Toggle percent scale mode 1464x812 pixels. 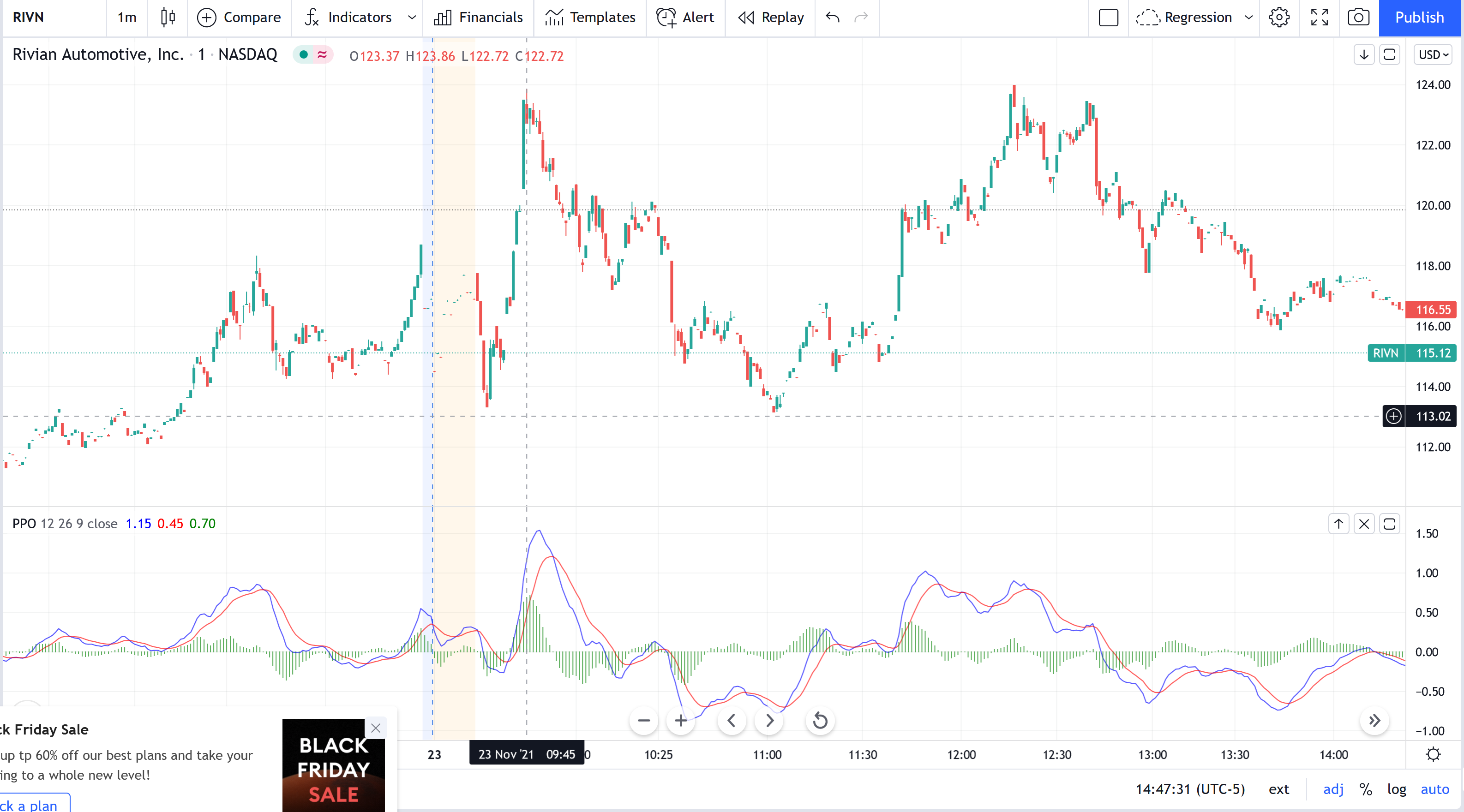pos(1366,789)
